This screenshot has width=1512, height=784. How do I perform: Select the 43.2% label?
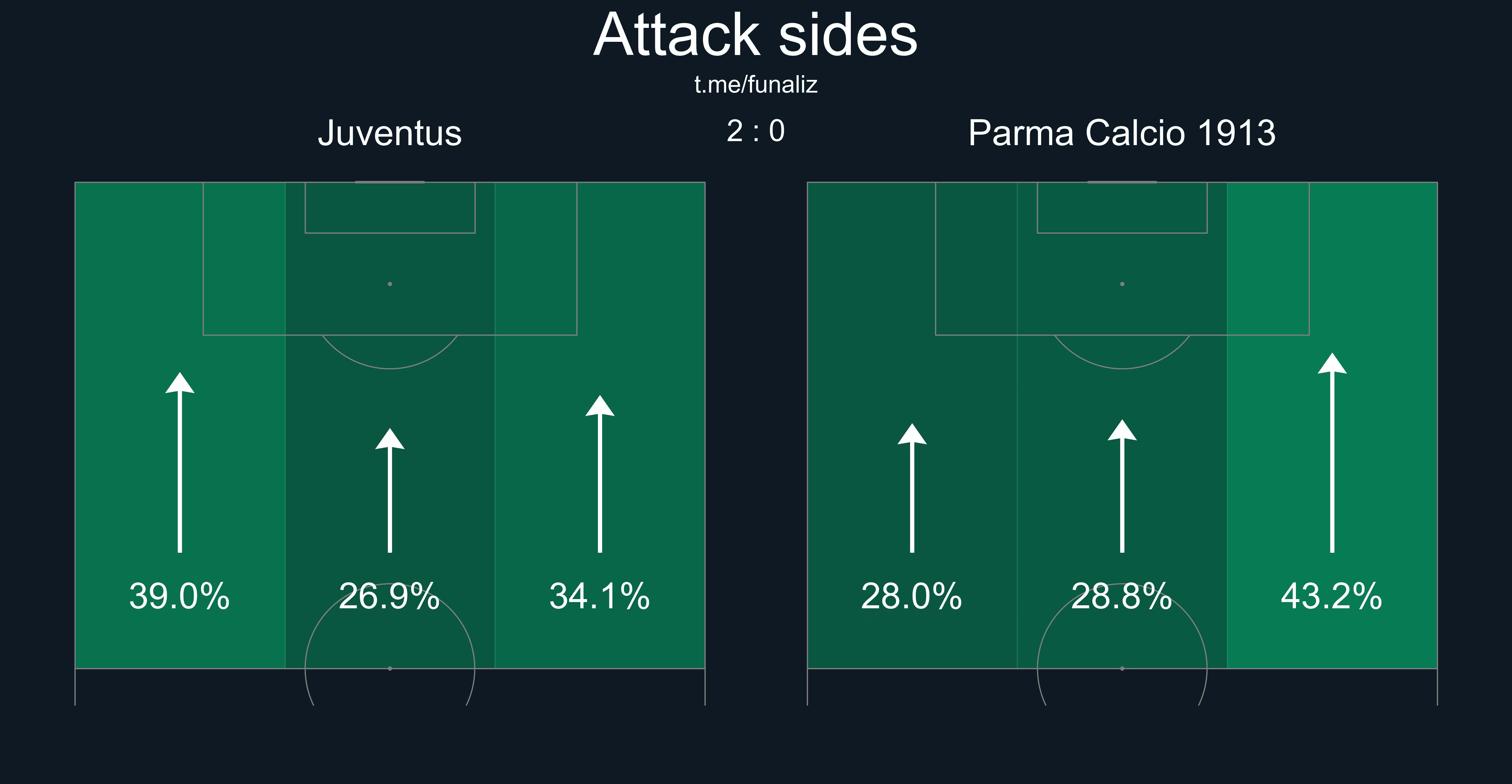pyautogui.click(x=1332, y=597)
